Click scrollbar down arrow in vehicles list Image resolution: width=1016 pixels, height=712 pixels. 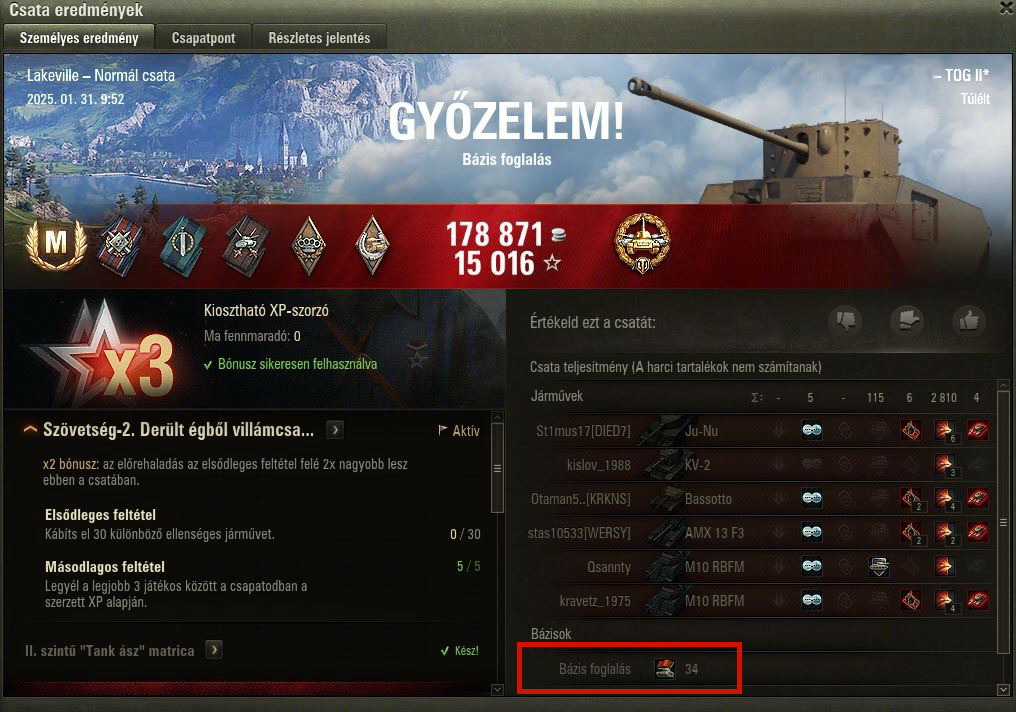[x=1003, y=690]
